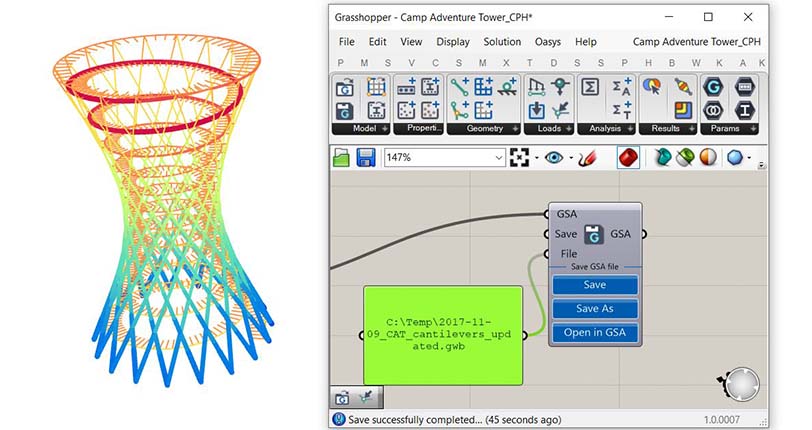Open the Edit menu
Screen dimensions: 812x430
click(x=378, y=41)
